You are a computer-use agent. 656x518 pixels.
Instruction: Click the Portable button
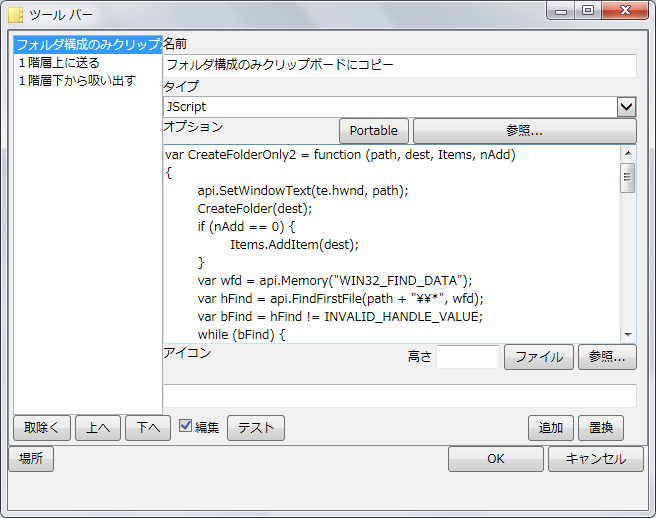tap(374, 131)
